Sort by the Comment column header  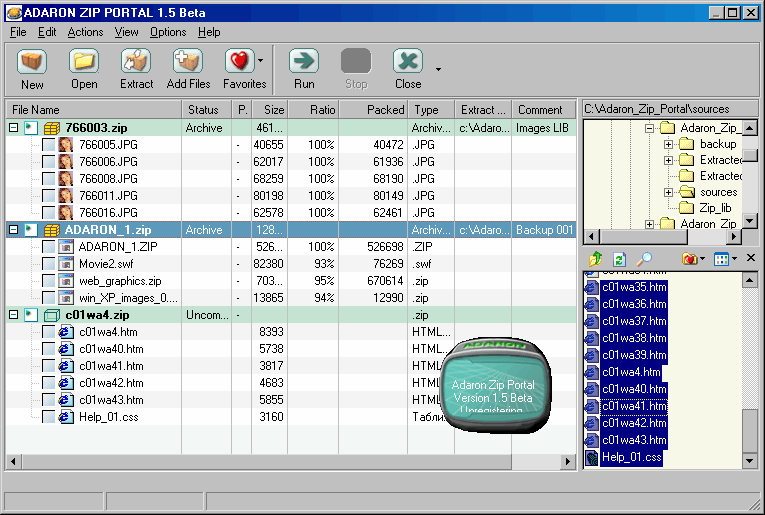(x=544, y=110)
